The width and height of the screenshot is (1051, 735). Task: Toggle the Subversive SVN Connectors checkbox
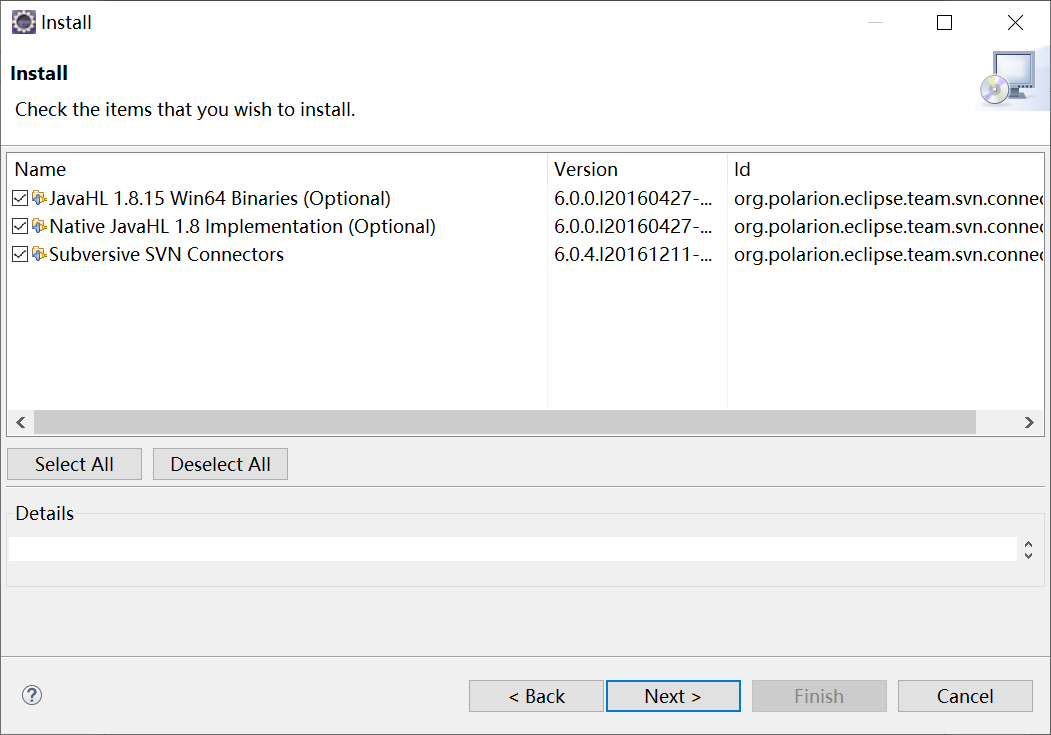(20, 255)
